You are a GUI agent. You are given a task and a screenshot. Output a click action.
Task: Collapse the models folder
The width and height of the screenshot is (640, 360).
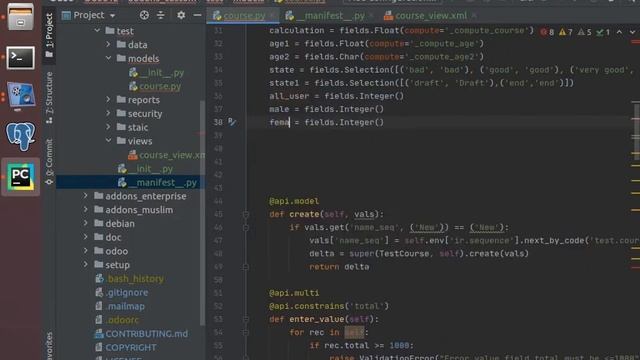[x=109, y=58]
